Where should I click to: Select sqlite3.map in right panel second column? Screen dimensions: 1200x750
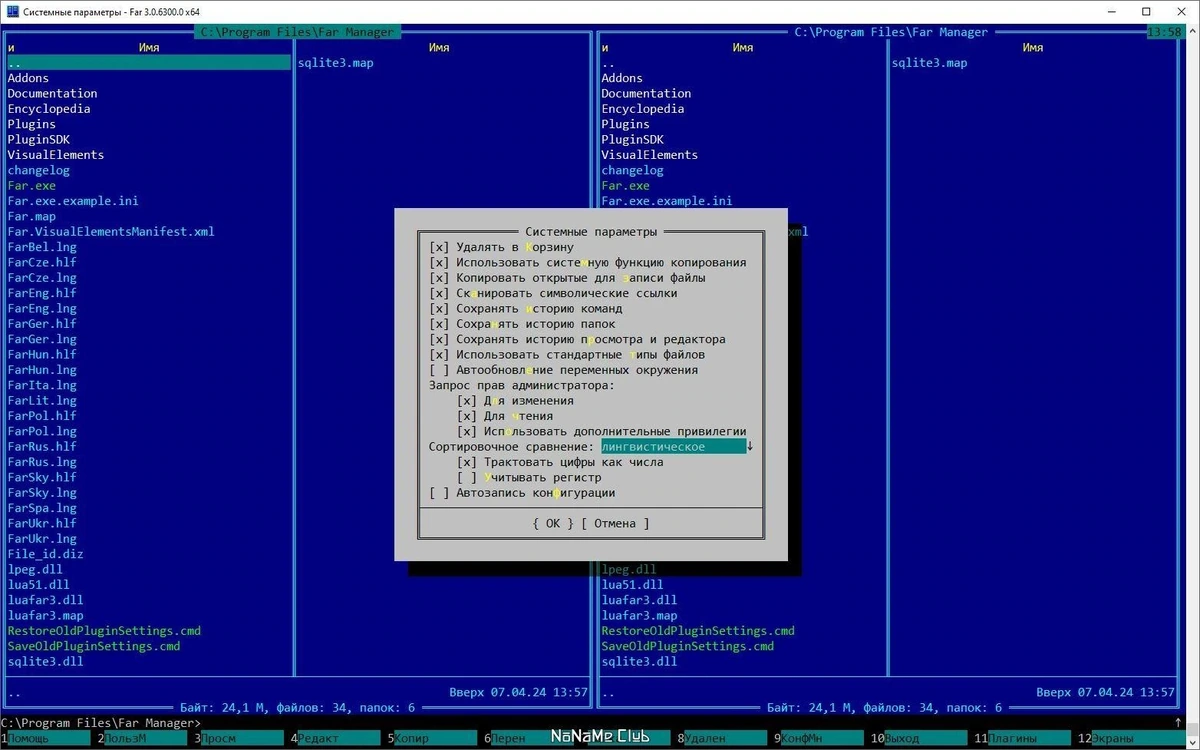coord(929,62)
